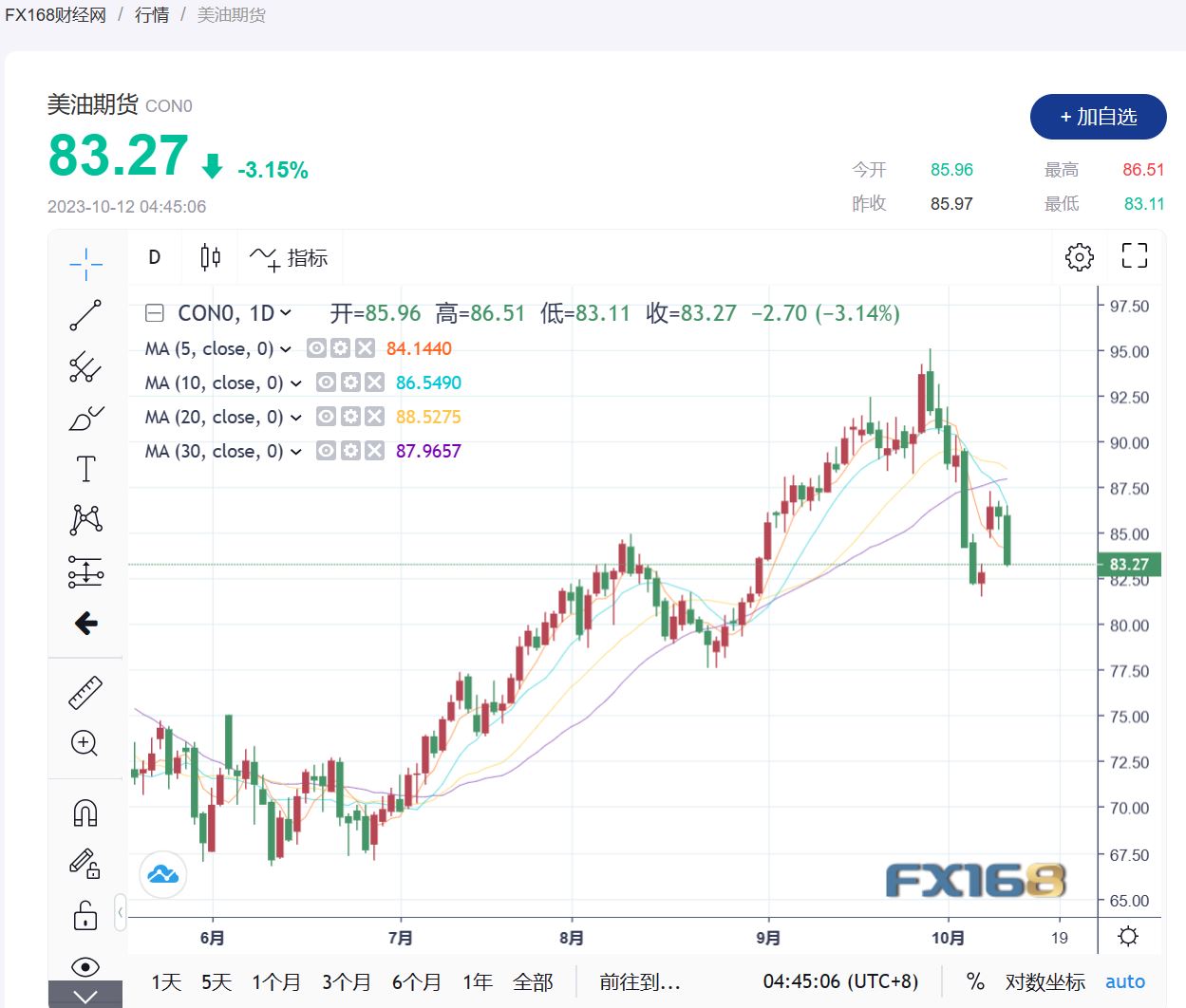Toggle lock all drawing tools
The width and height of the screenshot is (1186, 1008).
85,916
